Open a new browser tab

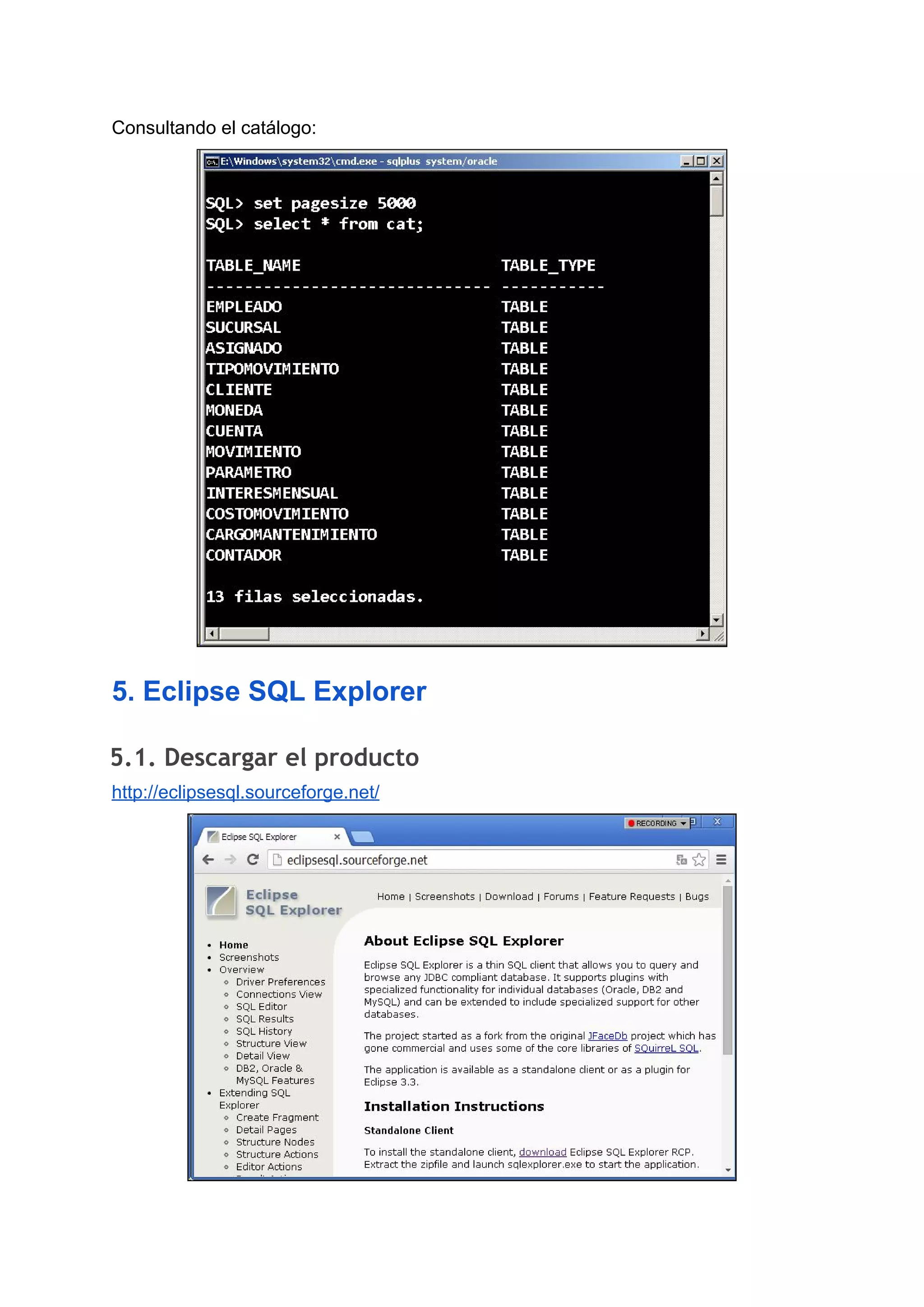362,837
